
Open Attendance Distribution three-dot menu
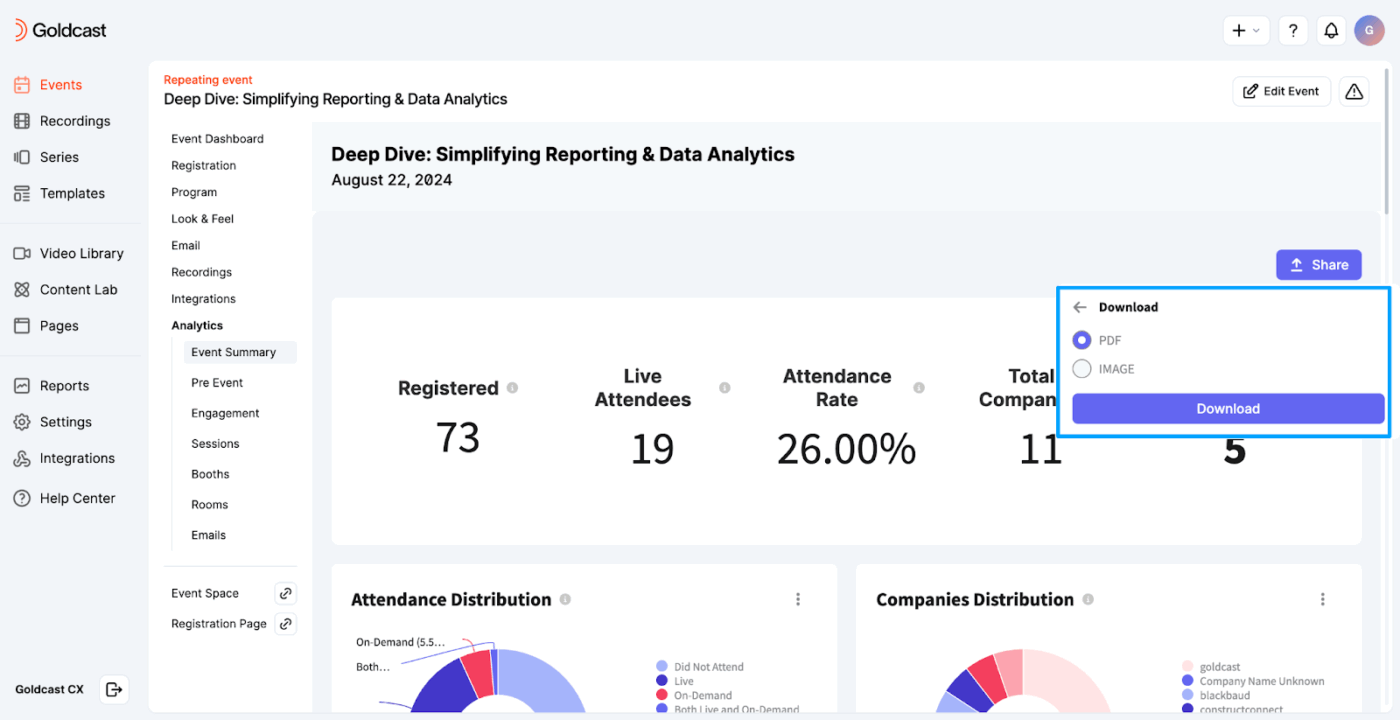tap(798, 599)
